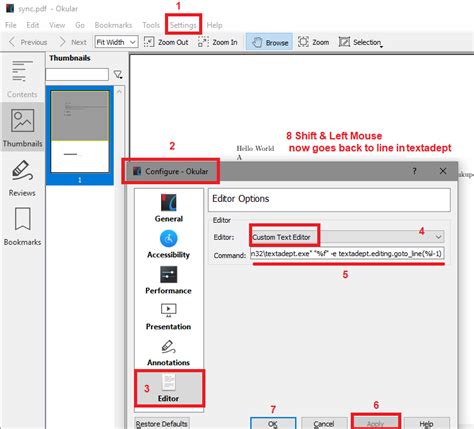Image resolution: width=474 pixels, height=429 pixels.
Task: Open the Edit menu
Action: pyautogui.click(x=33, y=25)
